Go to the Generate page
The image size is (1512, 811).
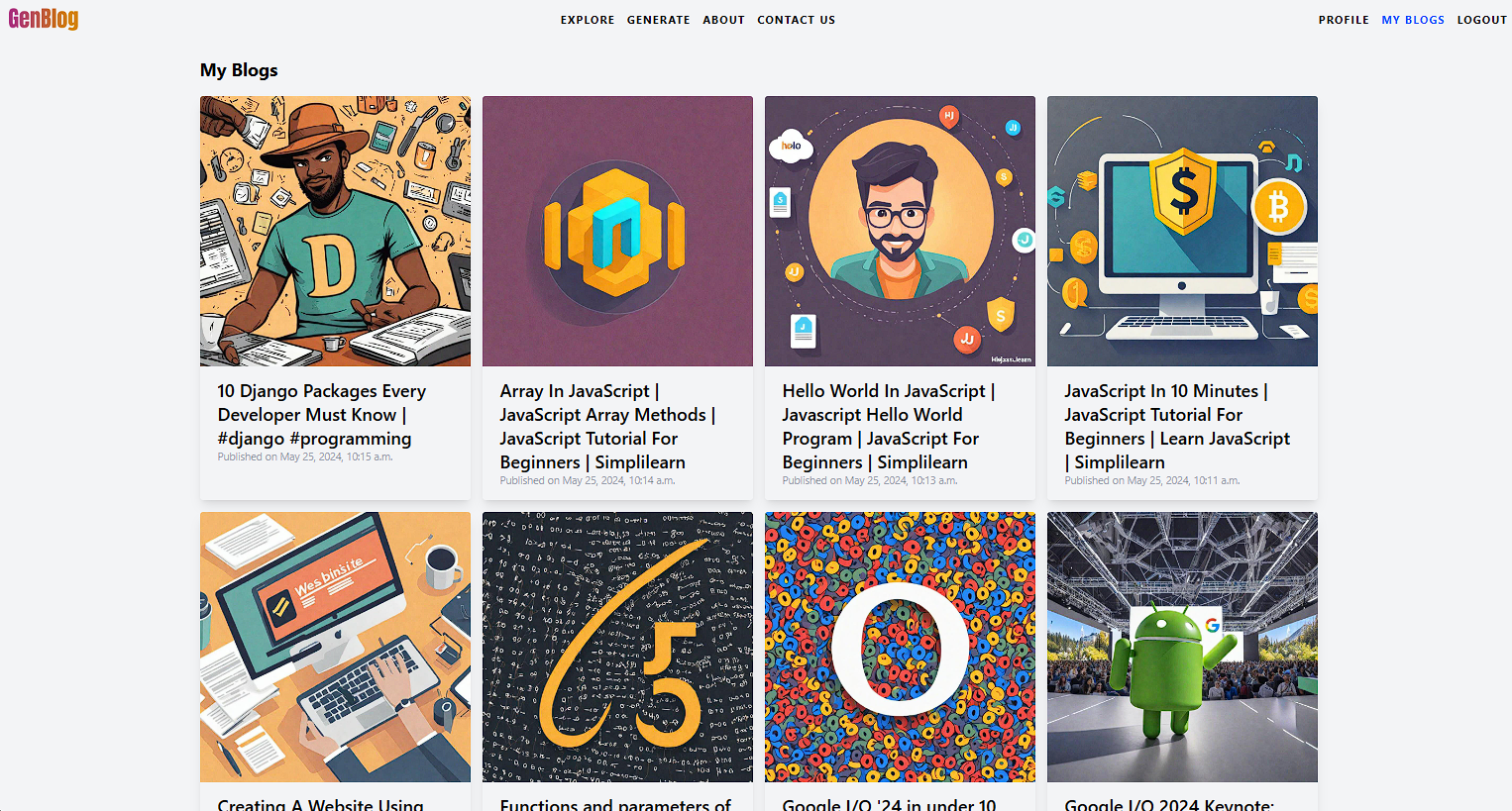[659, 20]
